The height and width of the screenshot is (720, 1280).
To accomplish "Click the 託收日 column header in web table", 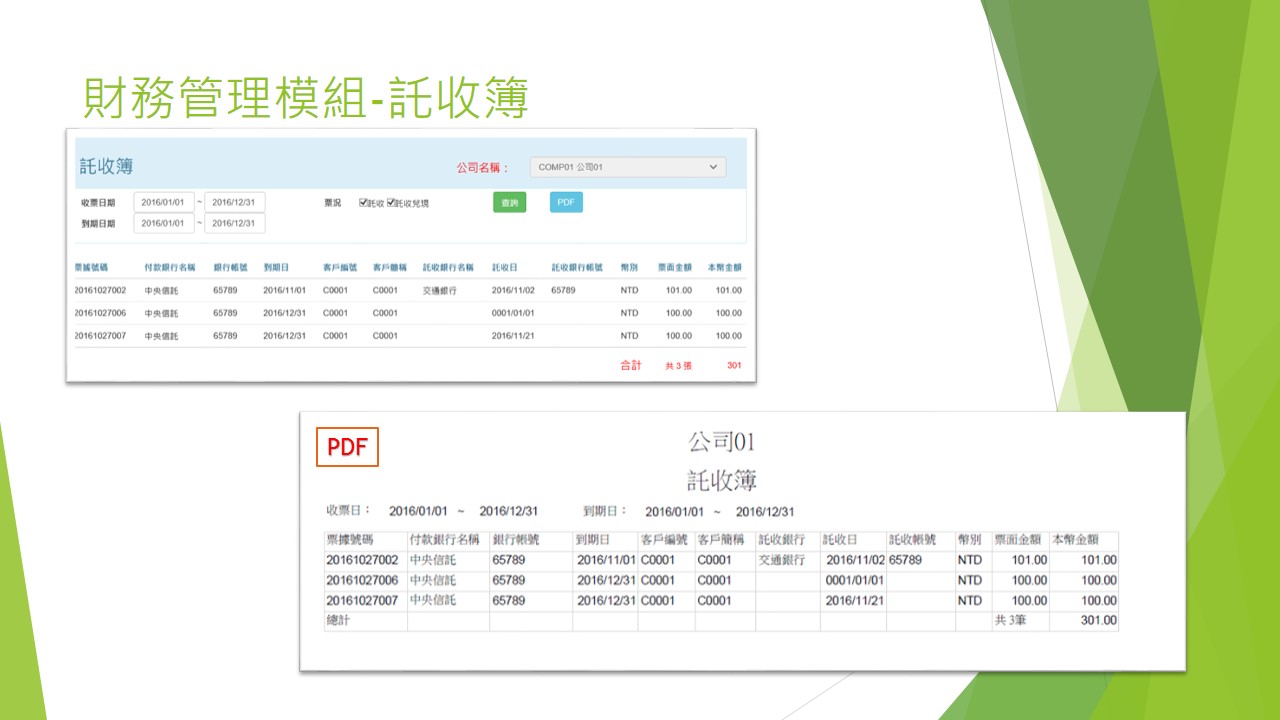I will point(504,268).
